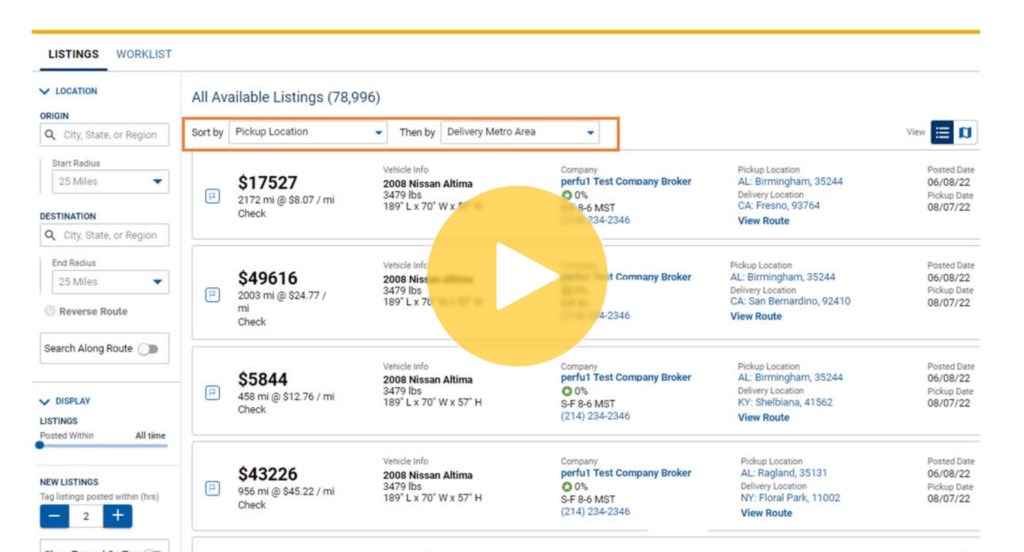Call phone number in $5844 listing
Screen dimensions: 1024x552
pos(595,416)
